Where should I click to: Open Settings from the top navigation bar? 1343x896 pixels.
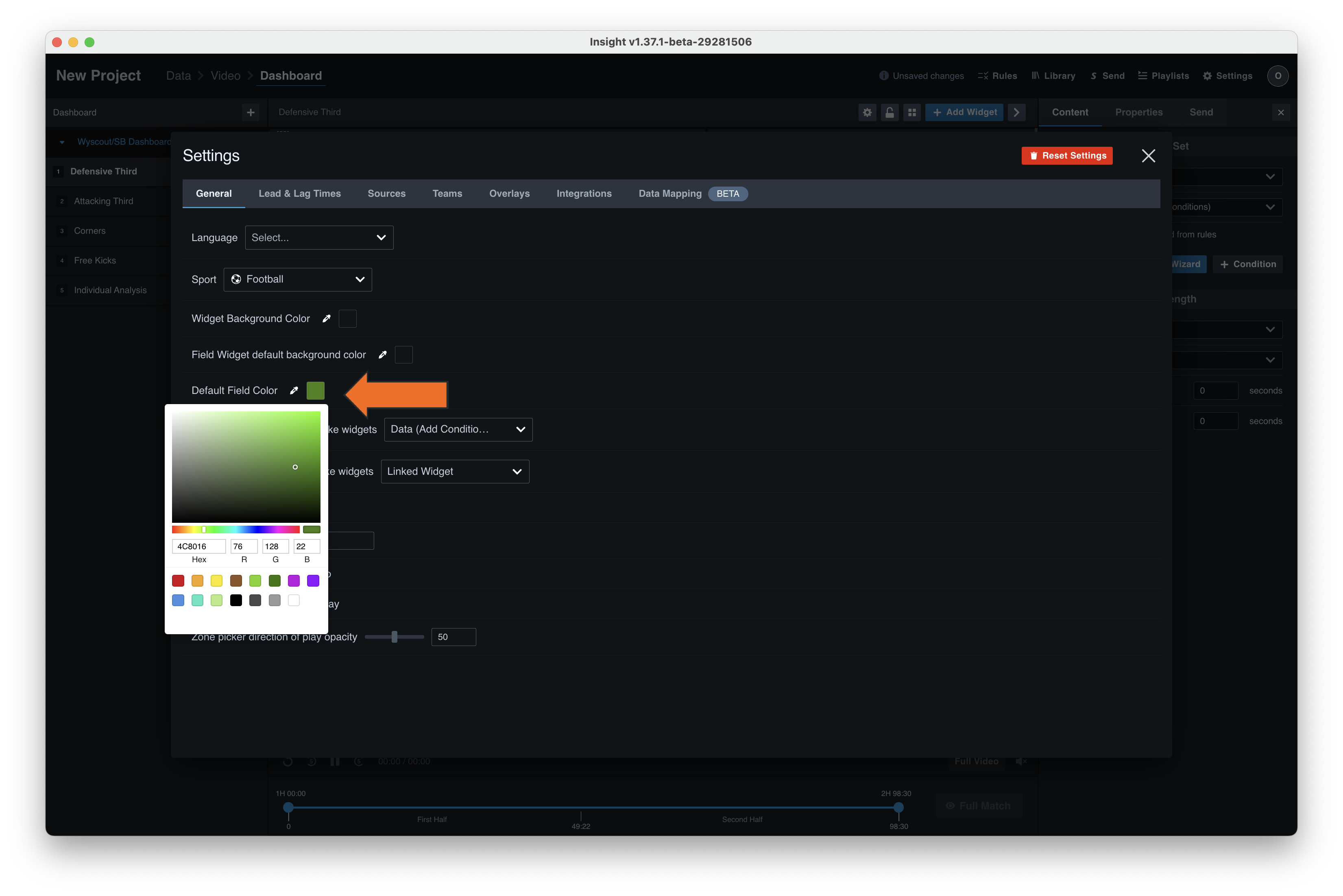1227,76
